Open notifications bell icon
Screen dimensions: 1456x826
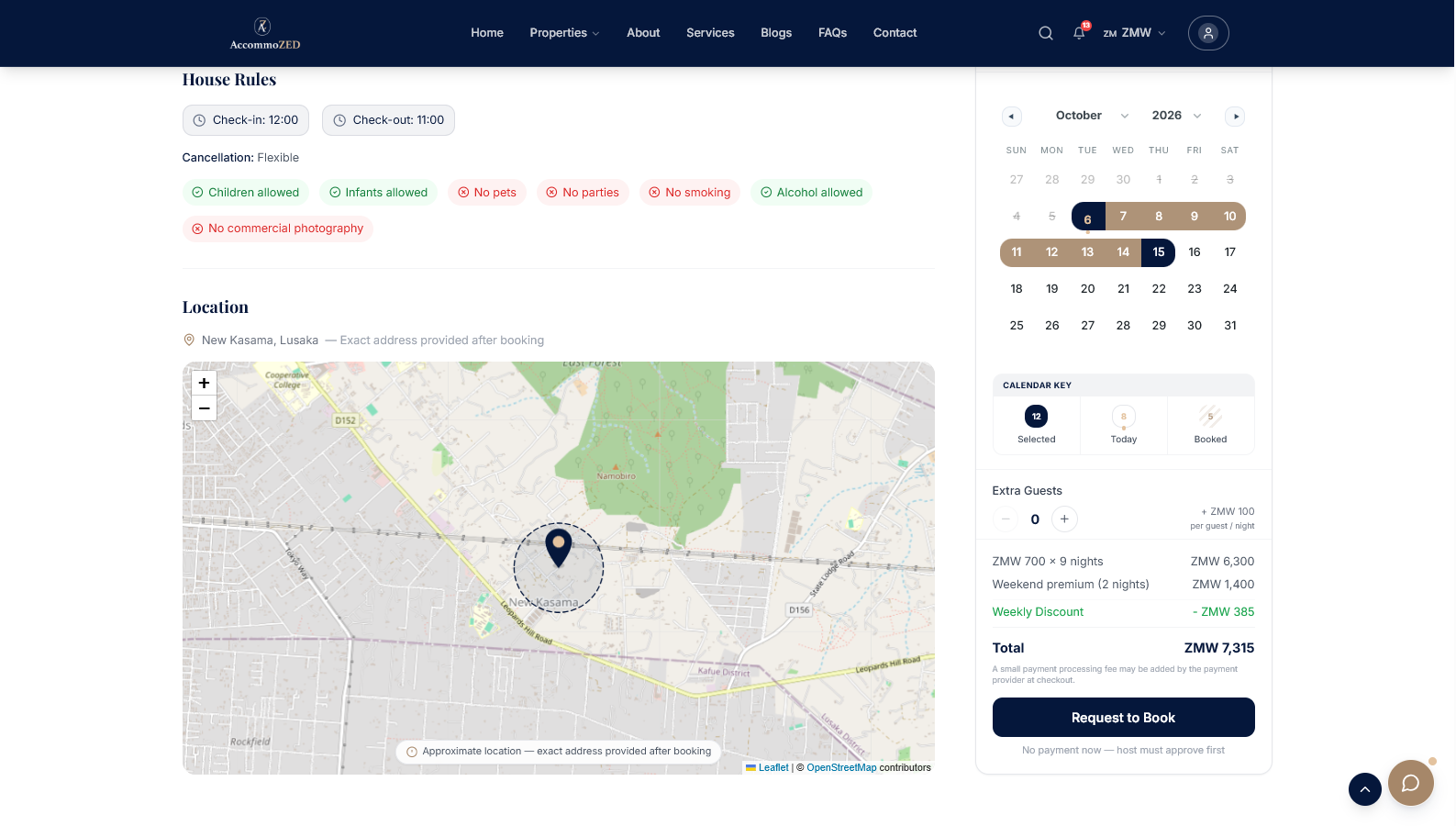(1080, 33)
